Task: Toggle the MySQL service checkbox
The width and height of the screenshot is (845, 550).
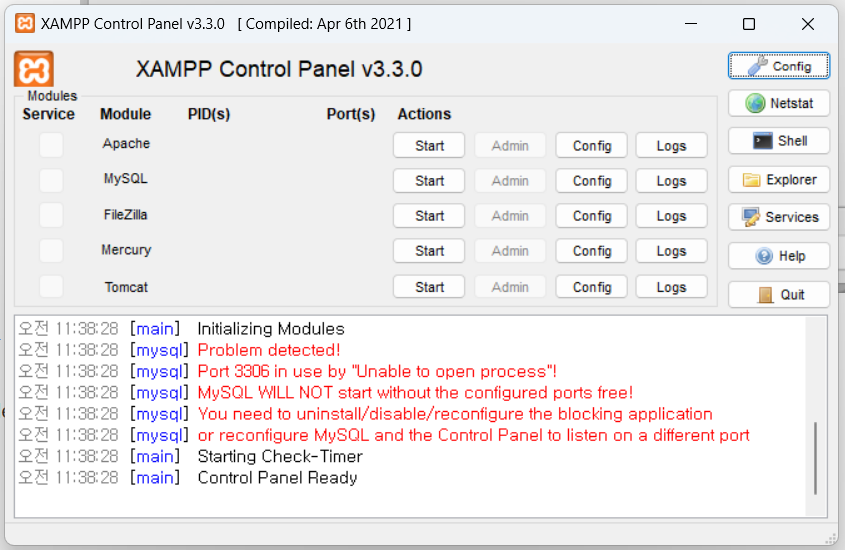Action: (51, 180)
